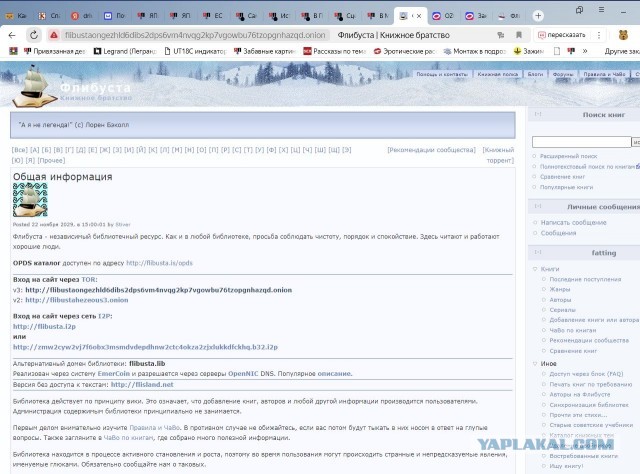
Task: Reload the page with refresh icon
Action: click(34, 35)
